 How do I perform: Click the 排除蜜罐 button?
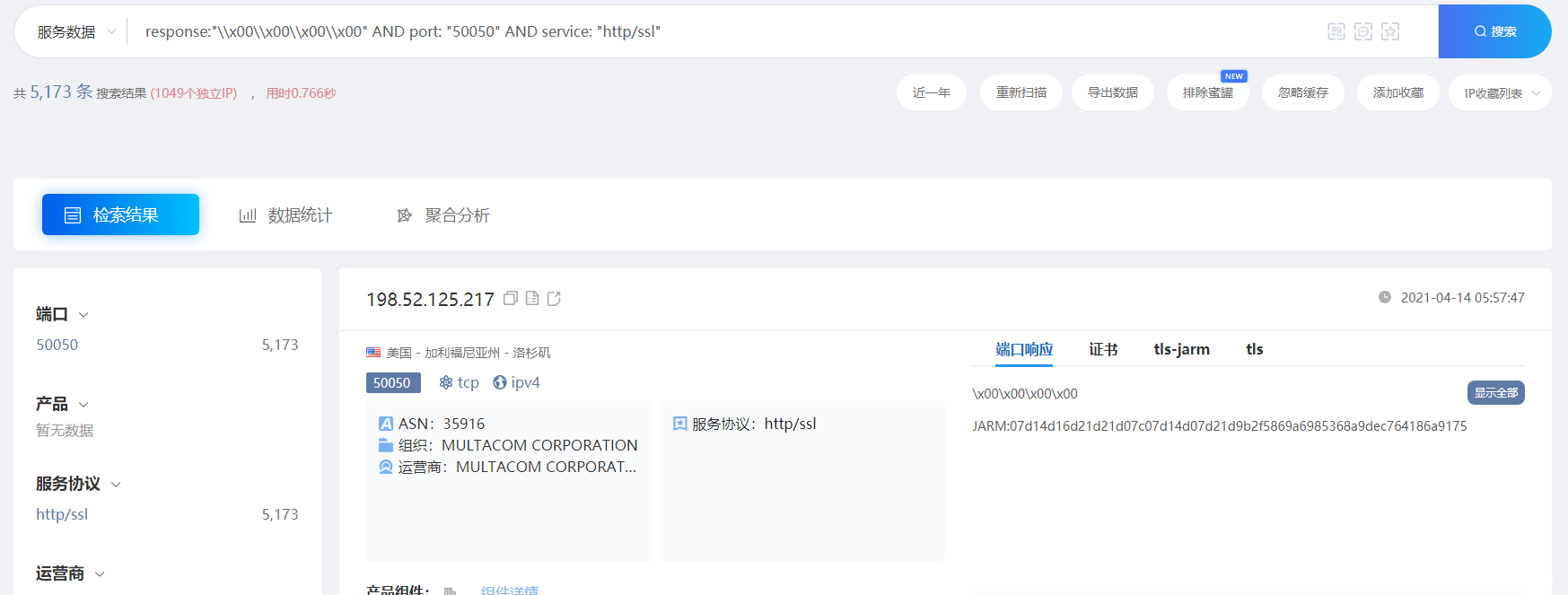[1207, 92]
